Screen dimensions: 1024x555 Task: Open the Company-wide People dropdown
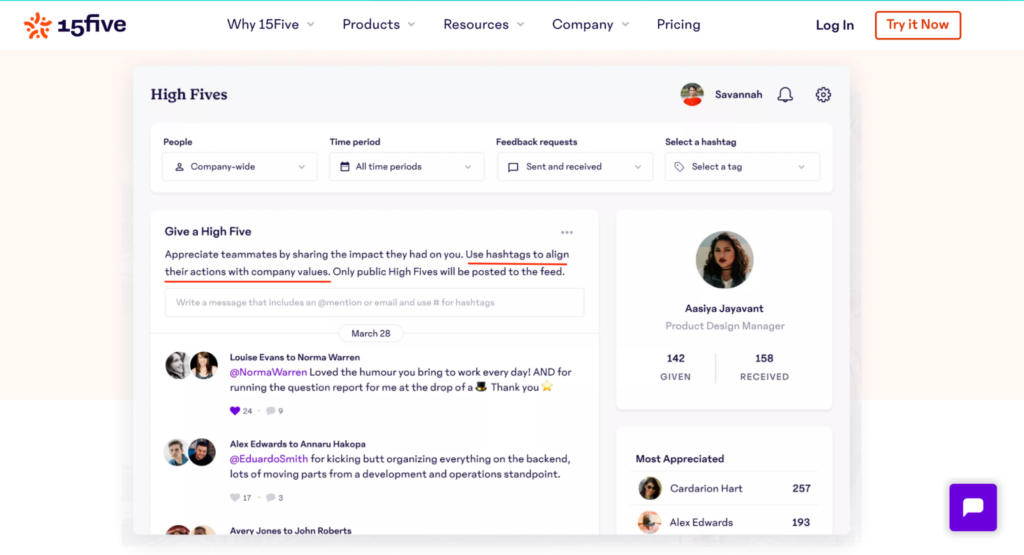(x=240, y=166)
